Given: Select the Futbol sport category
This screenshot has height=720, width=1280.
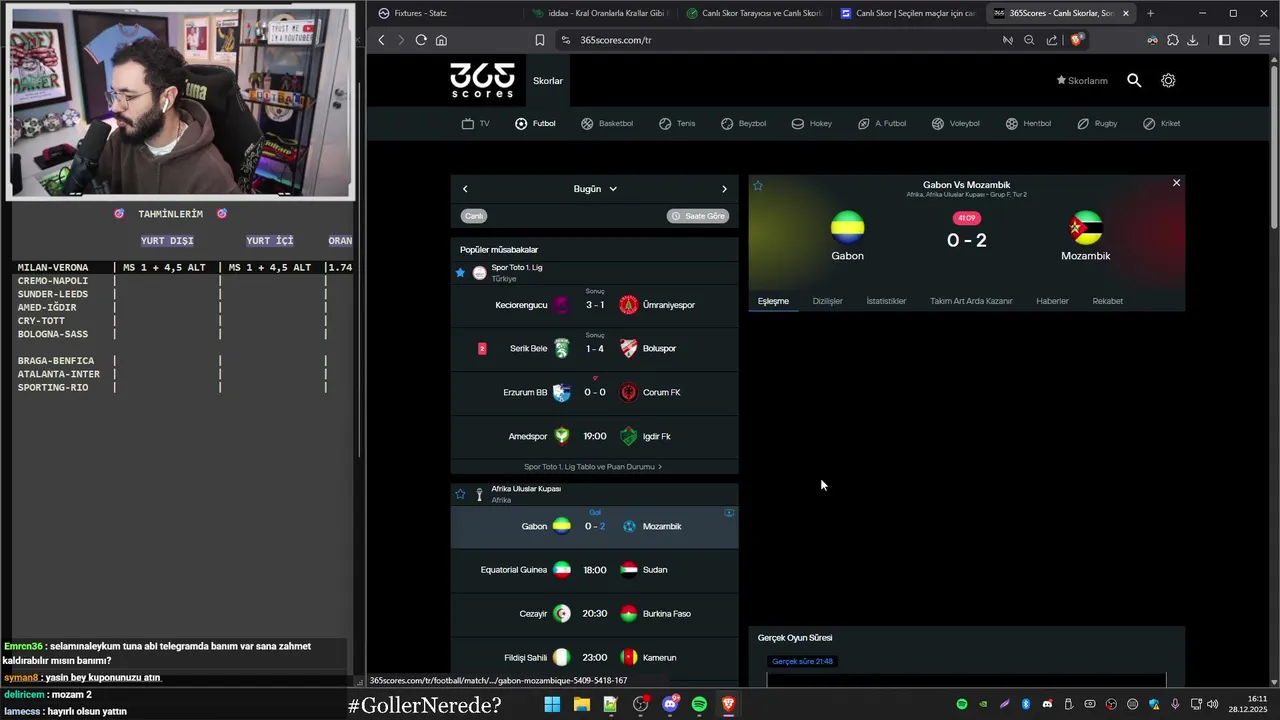Looking at the screenshot, I should 535,124.
